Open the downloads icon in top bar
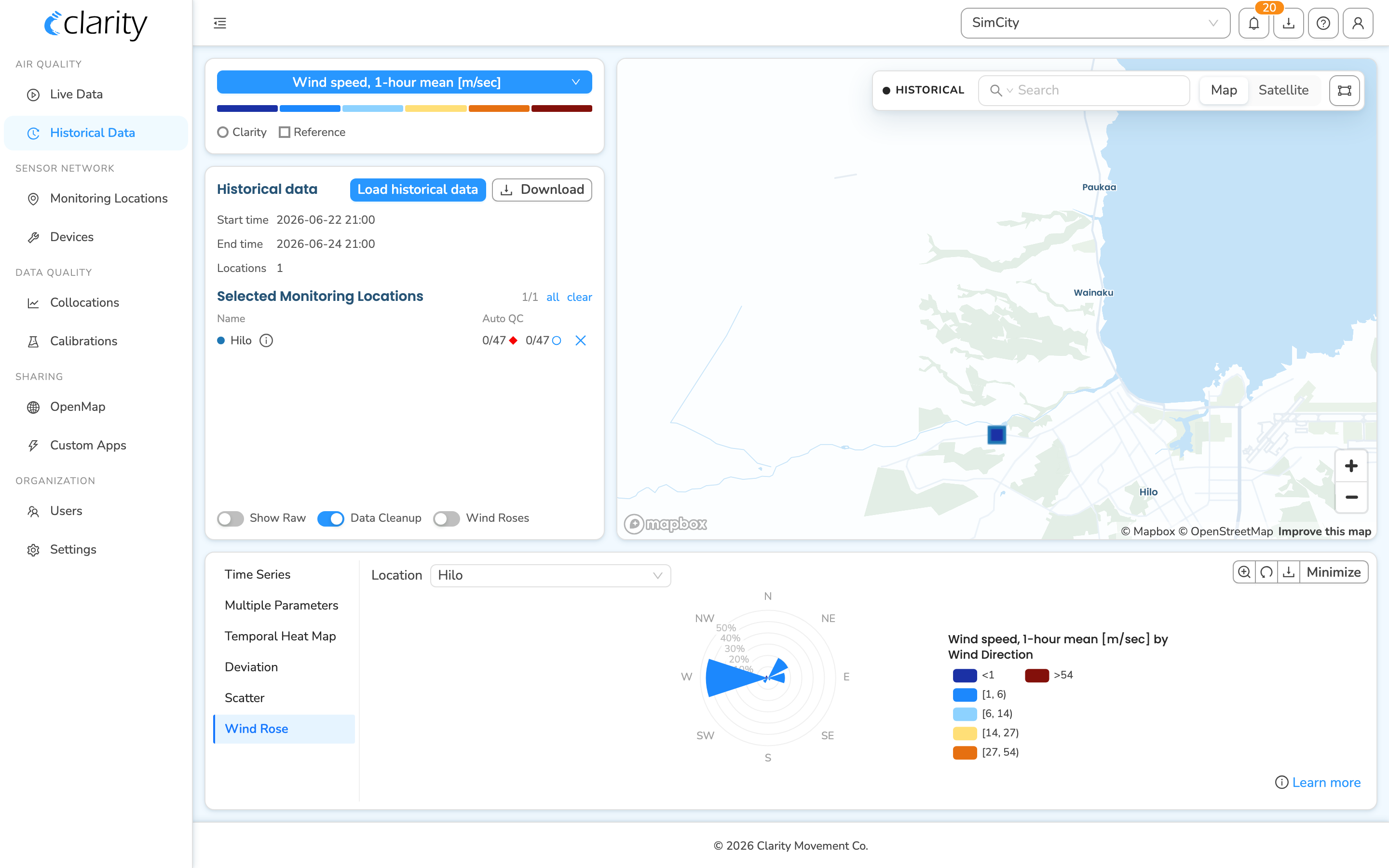Image resolution: width=1389 pixels, height=868 pixels. pyautogui.click(x=1289, y=23)
